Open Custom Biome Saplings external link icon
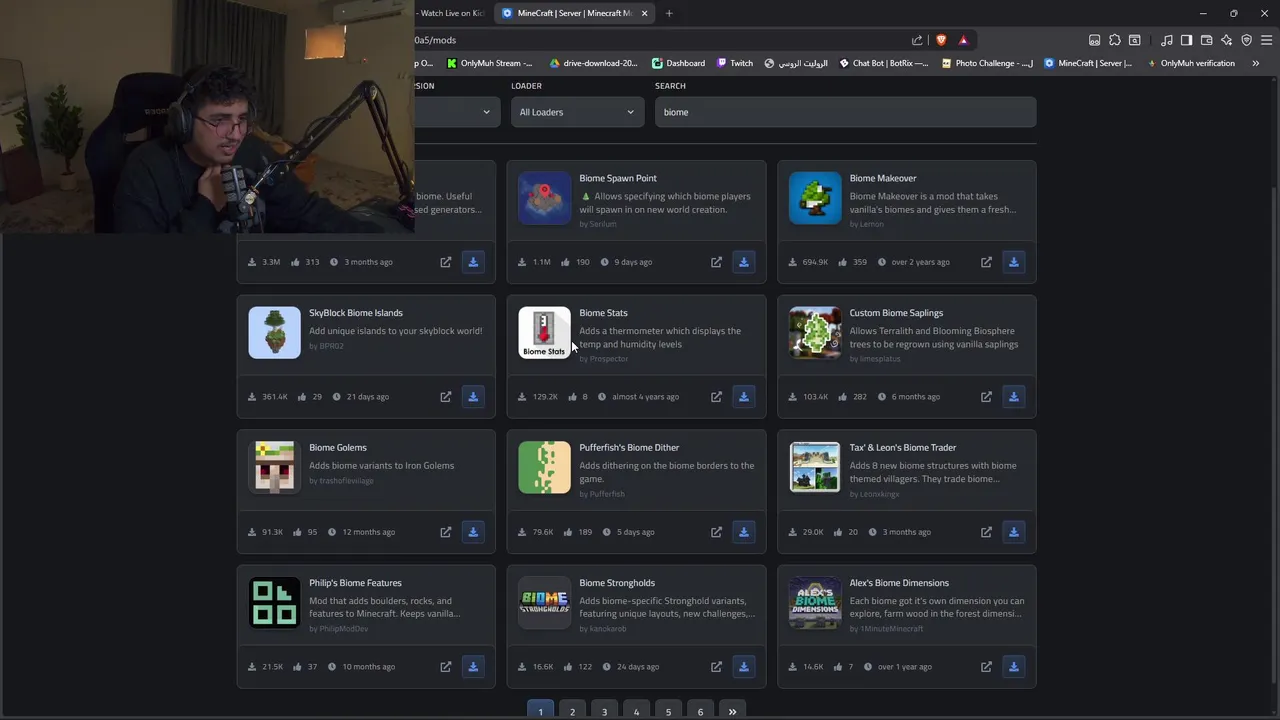 click(986, 397)
